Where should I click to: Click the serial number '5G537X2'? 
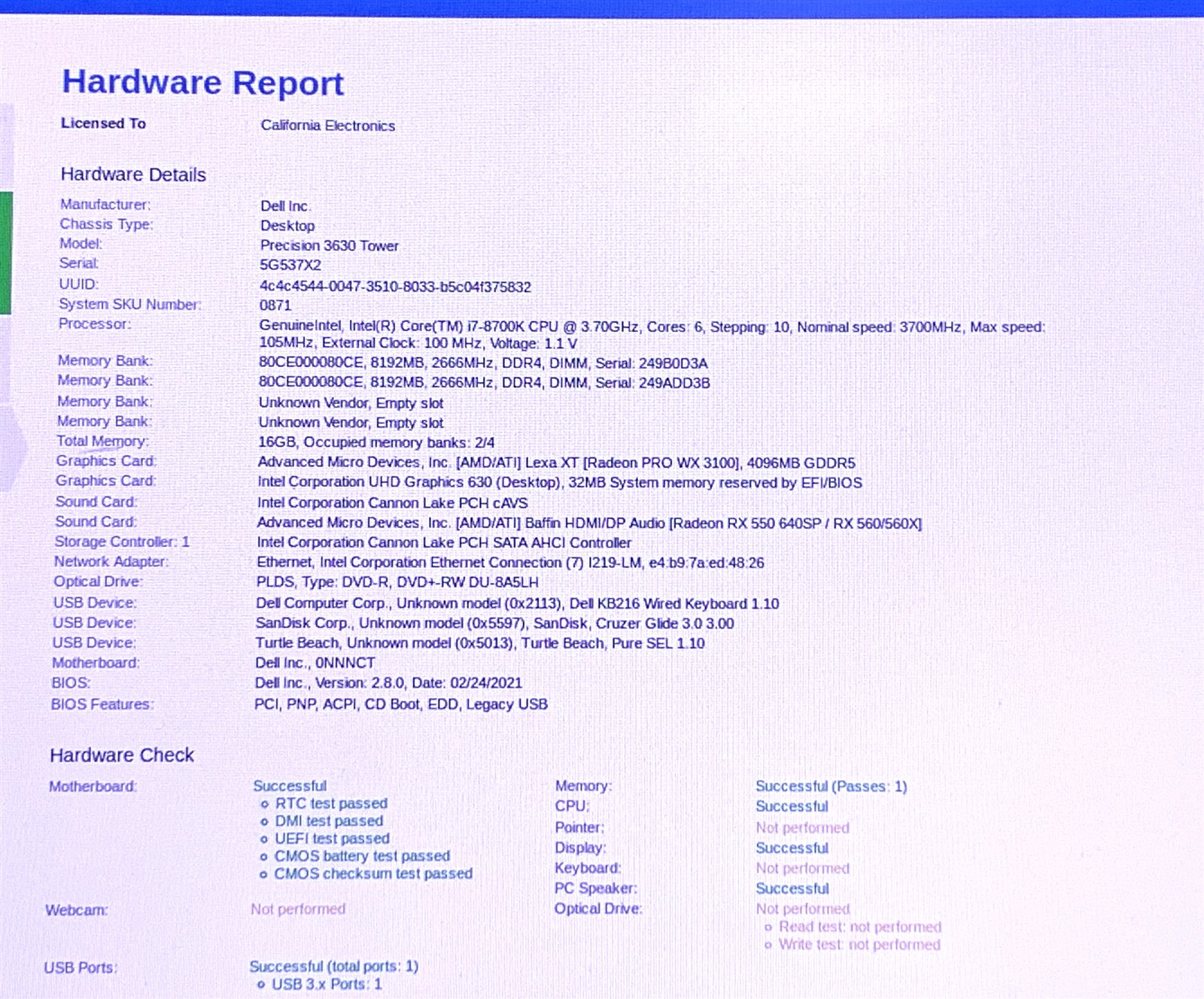(x=290, y=265)
